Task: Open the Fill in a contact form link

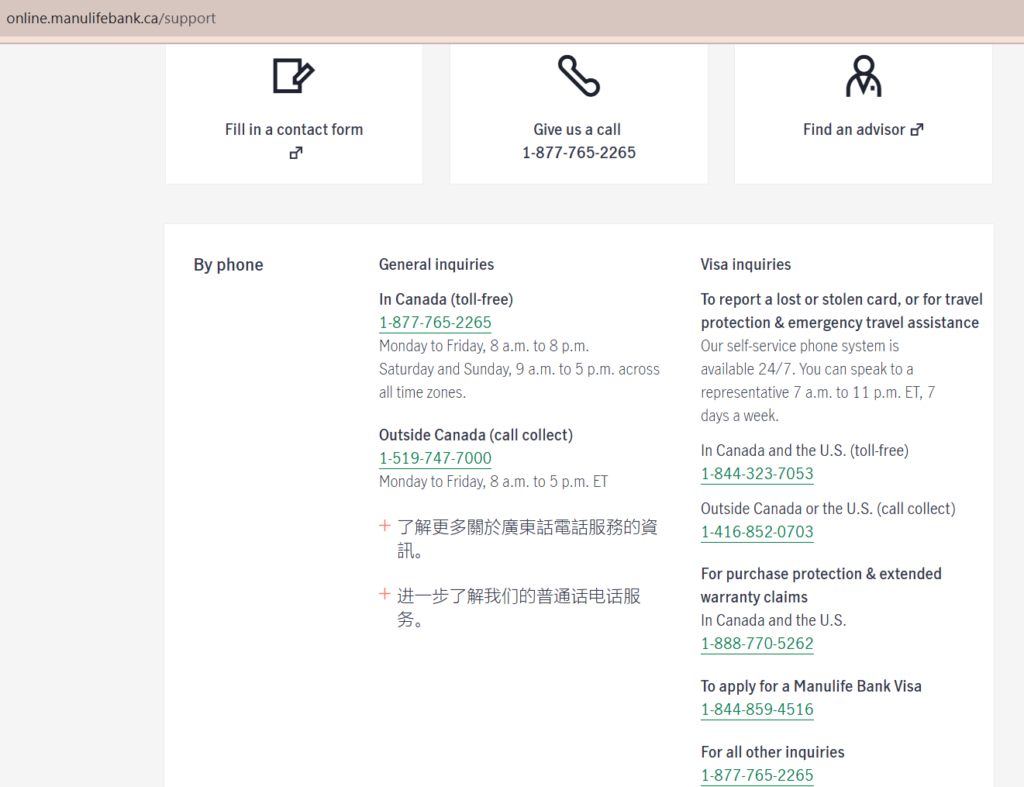Action: click(x=293, y=129)
